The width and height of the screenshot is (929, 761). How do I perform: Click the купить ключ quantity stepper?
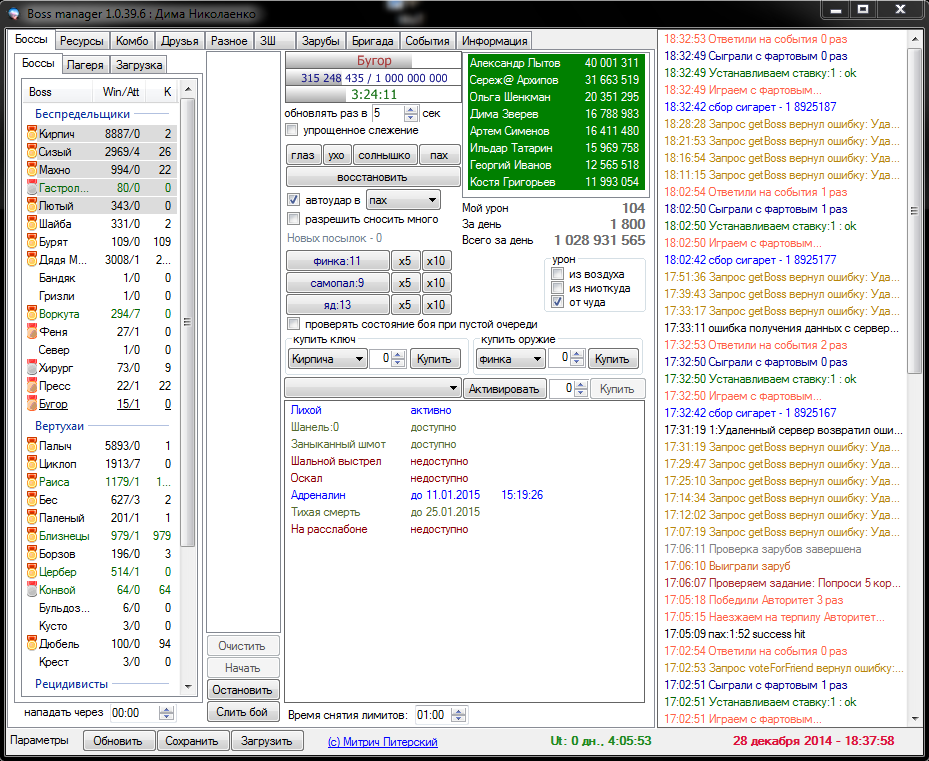click(398, 359)
